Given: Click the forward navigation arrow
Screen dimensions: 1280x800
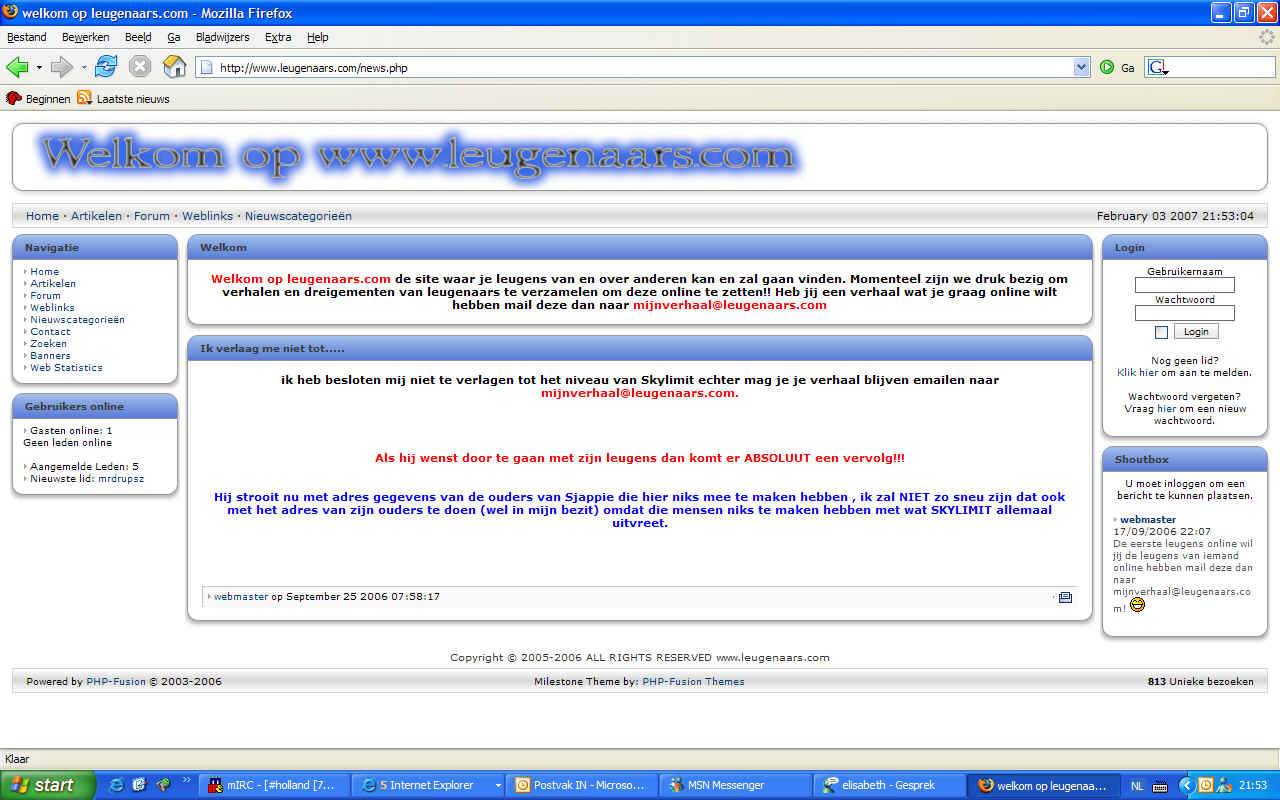Looking at the screenshot, I should (x=62, y=67).
